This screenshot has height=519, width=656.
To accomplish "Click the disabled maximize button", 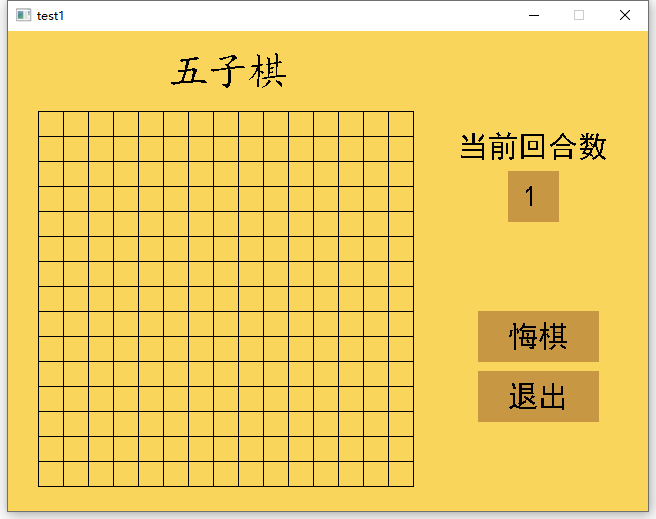I will [579, 15].
